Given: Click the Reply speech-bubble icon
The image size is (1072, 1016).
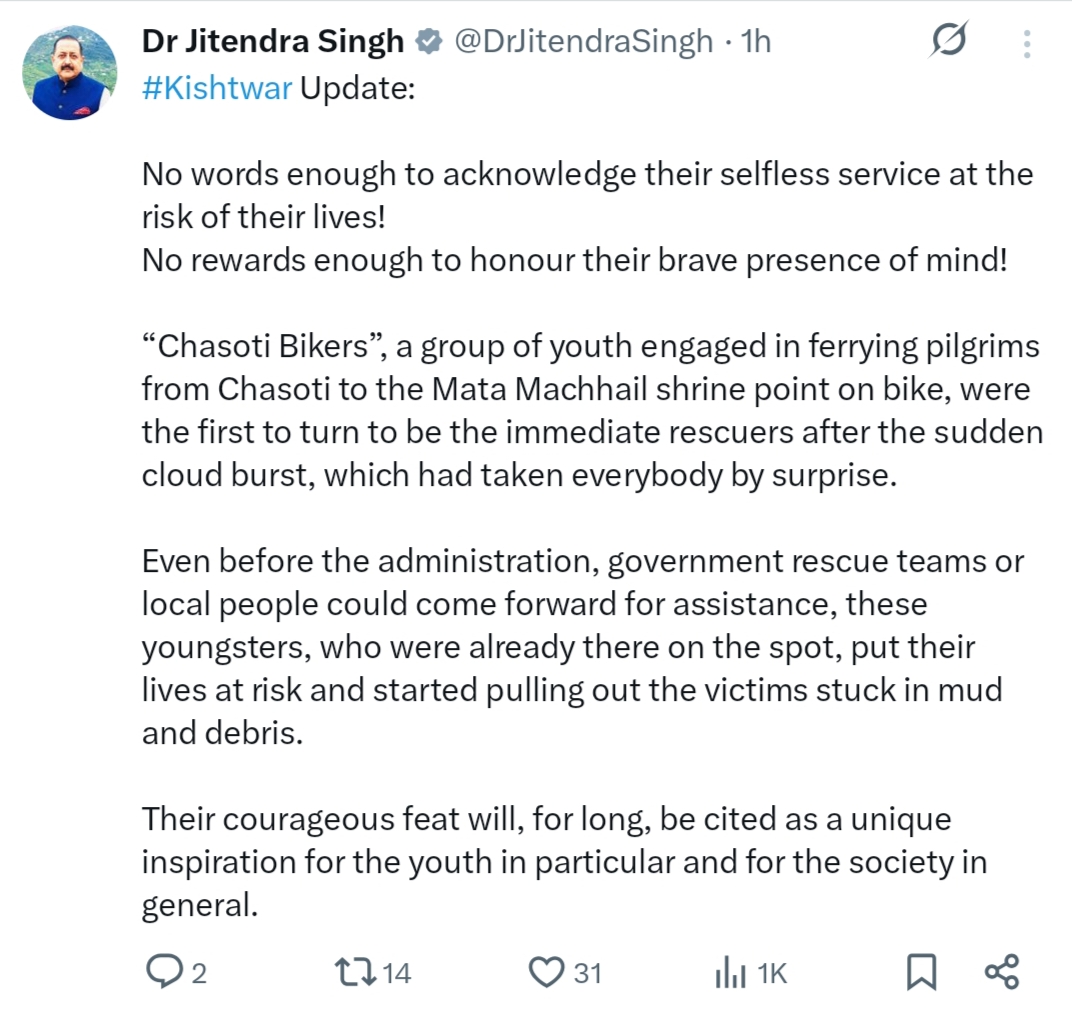Looking at the screenshot, I should 165,972.
